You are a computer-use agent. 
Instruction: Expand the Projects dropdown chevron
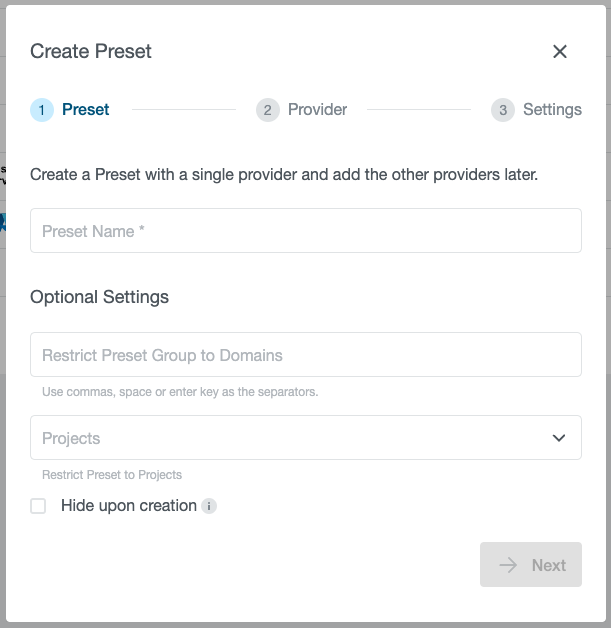tap(559, 438)
